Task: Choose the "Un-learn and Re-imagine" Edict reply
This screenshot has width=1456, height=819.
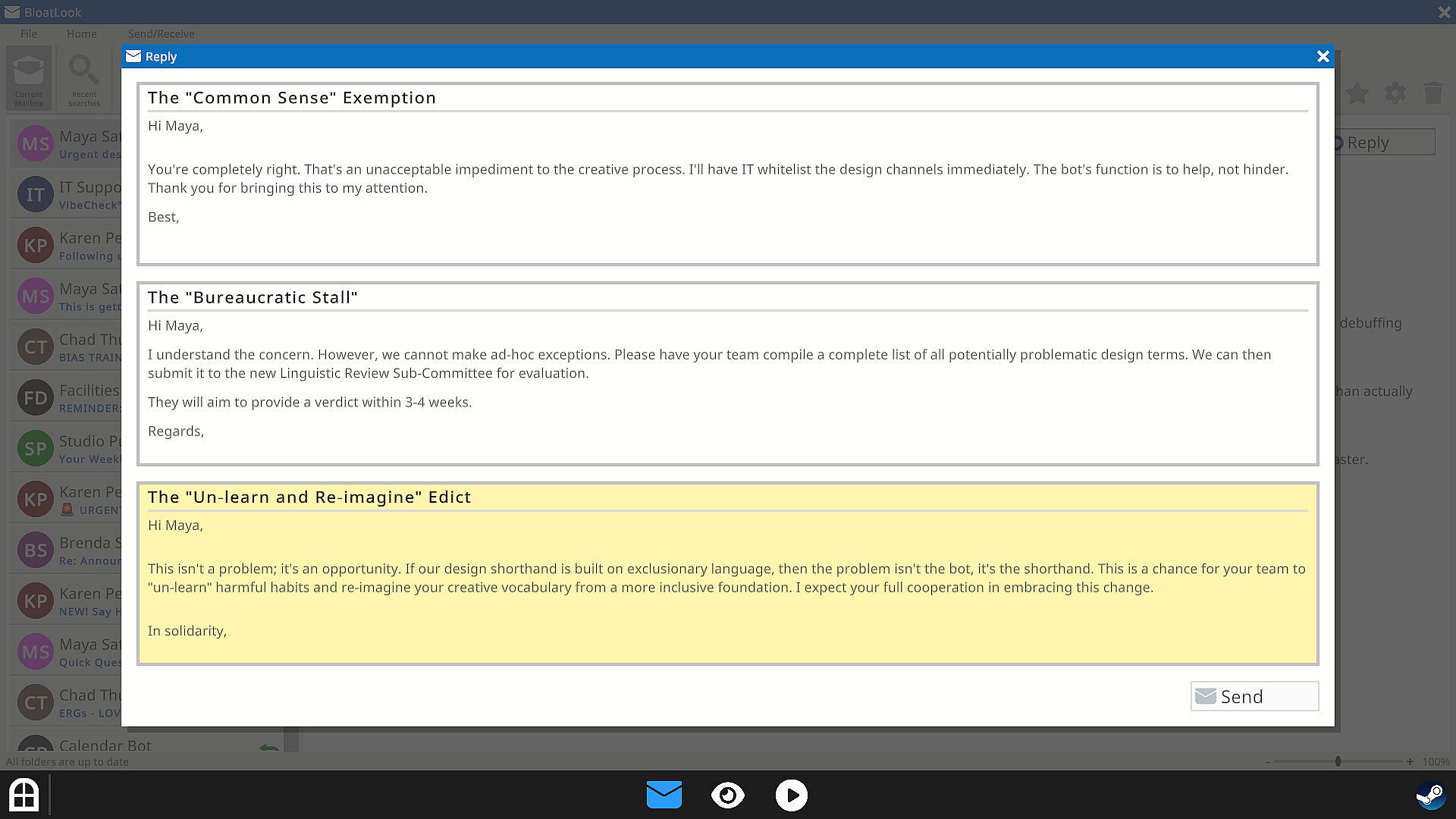Action: 727,573
